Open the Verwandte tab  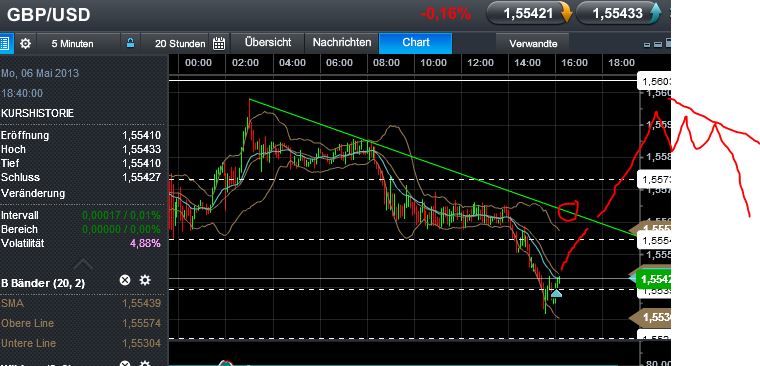[x=533, y=44]
